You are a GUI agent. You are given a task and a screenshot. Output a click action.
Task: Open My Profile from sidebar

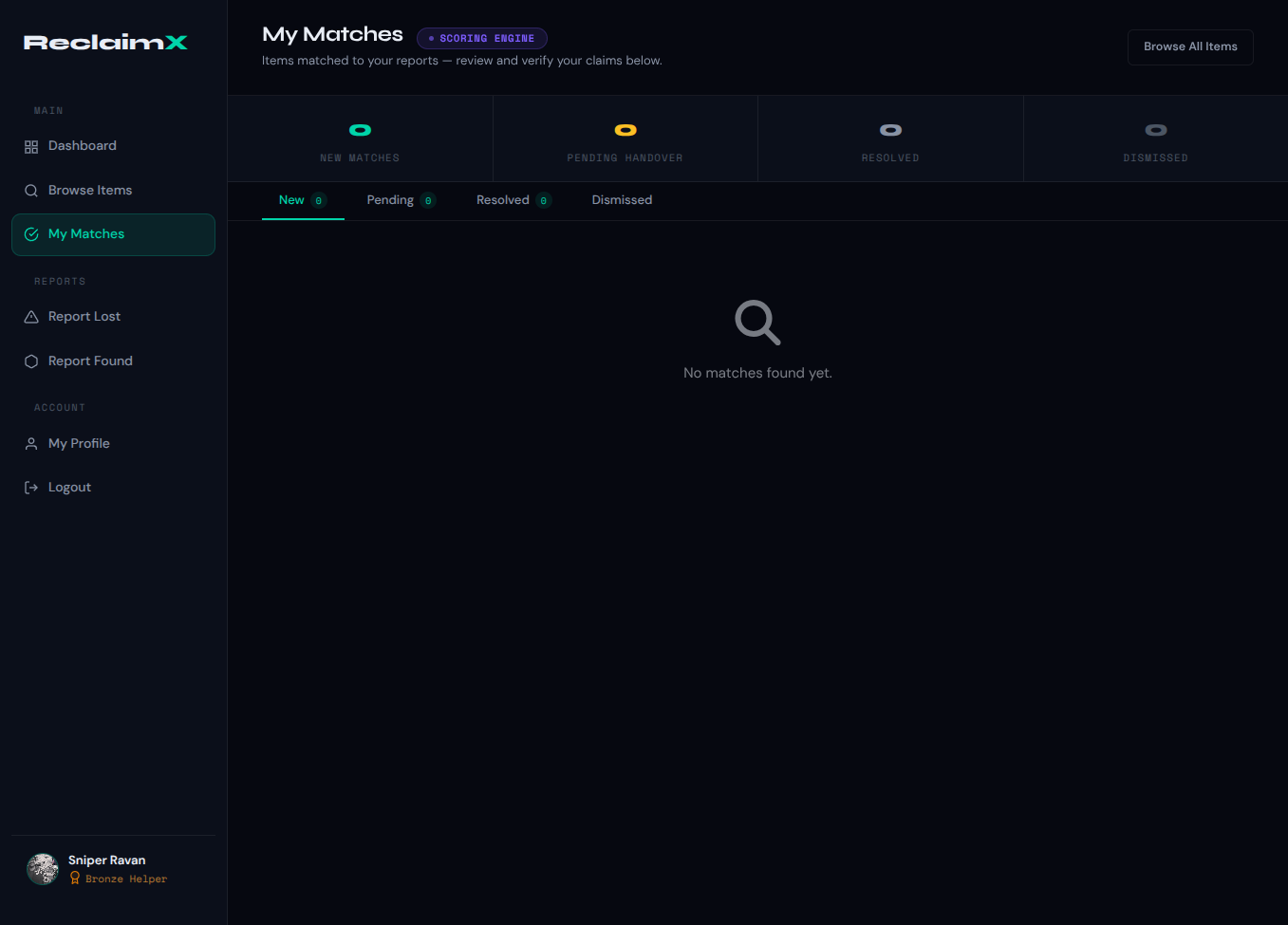(x=113, y=444)
